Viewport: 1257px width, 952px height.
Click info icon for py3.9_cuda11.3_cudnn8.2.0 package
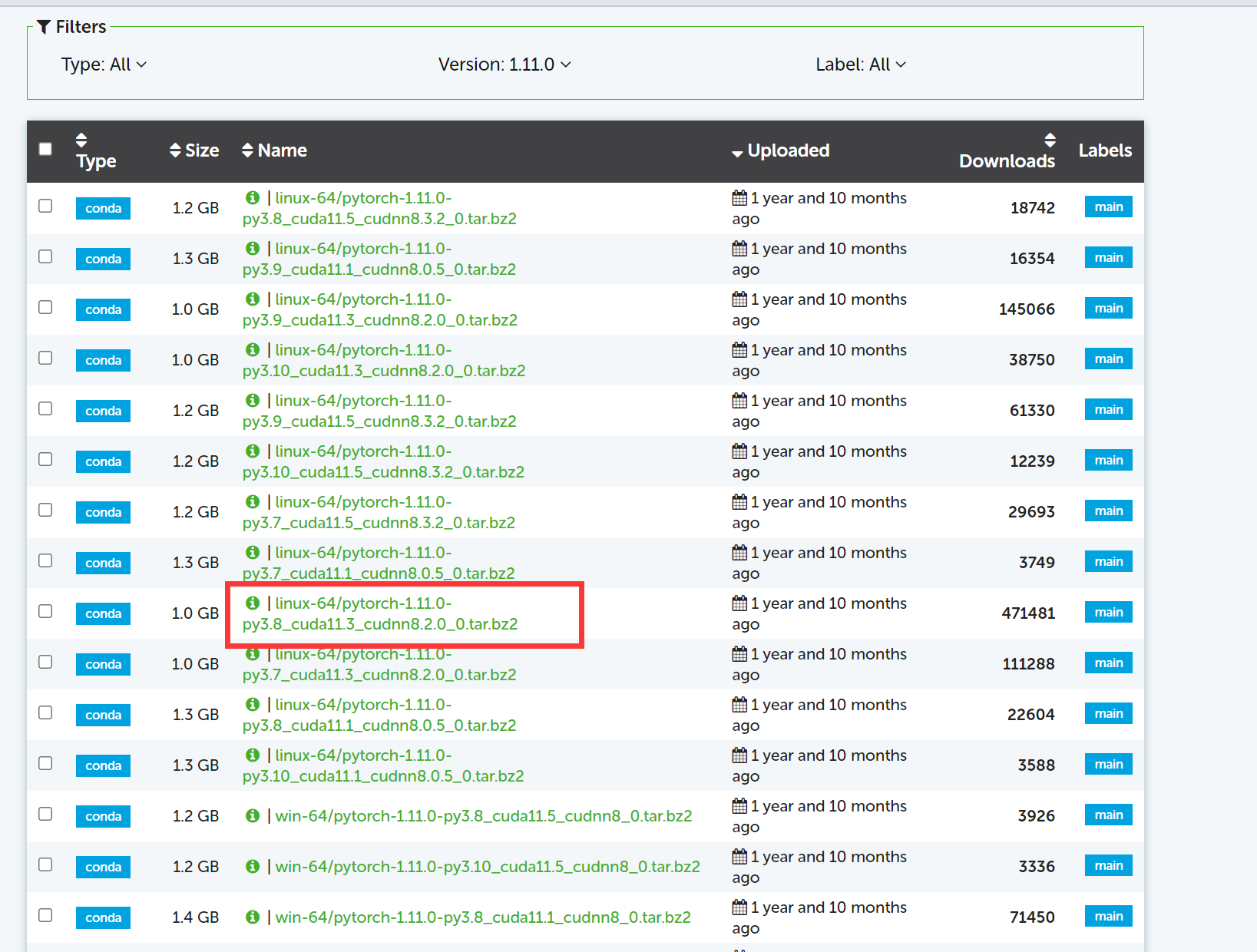pos(252,299)
